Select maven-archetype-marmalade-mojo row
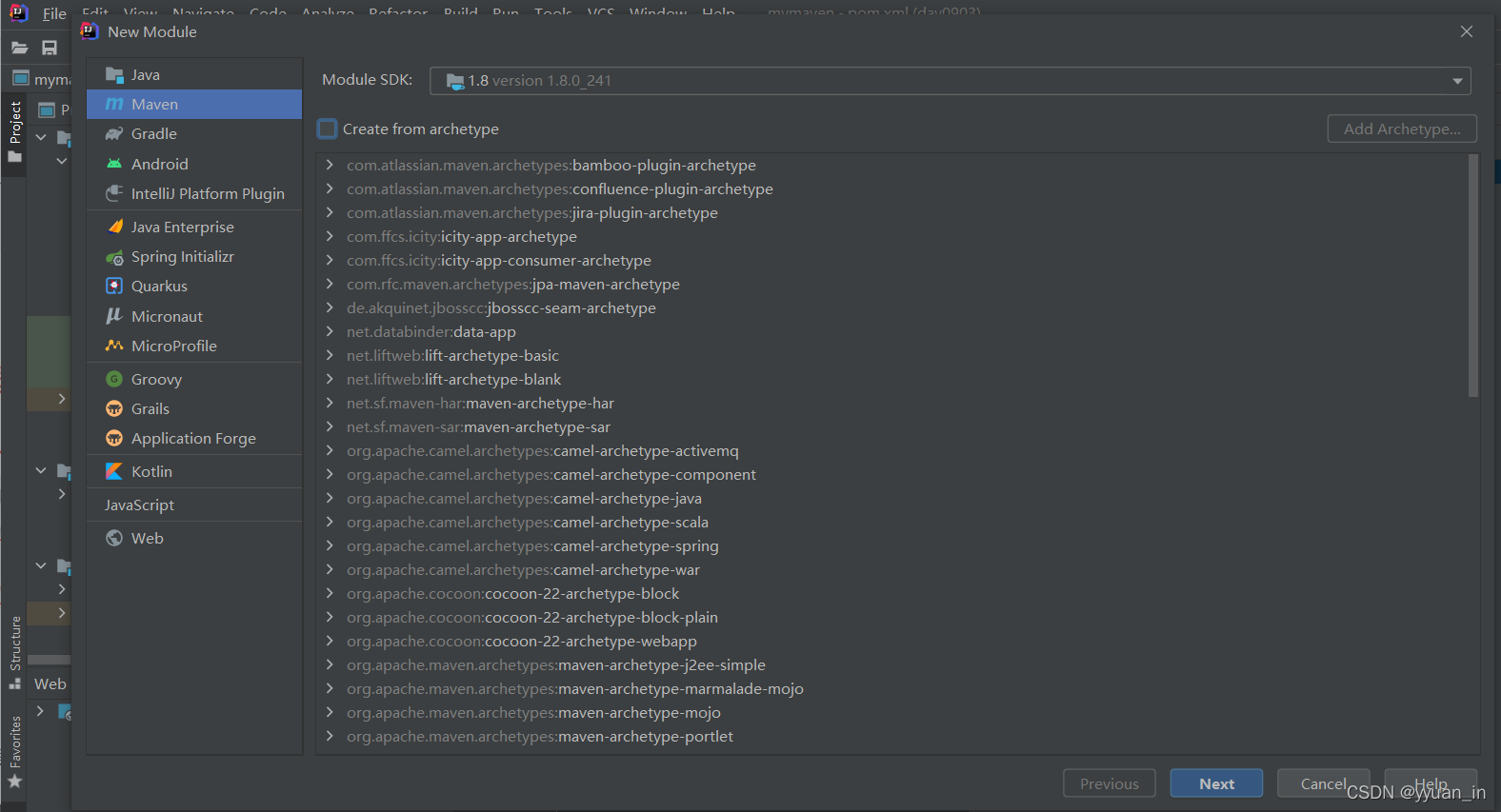 click(893, 688)
